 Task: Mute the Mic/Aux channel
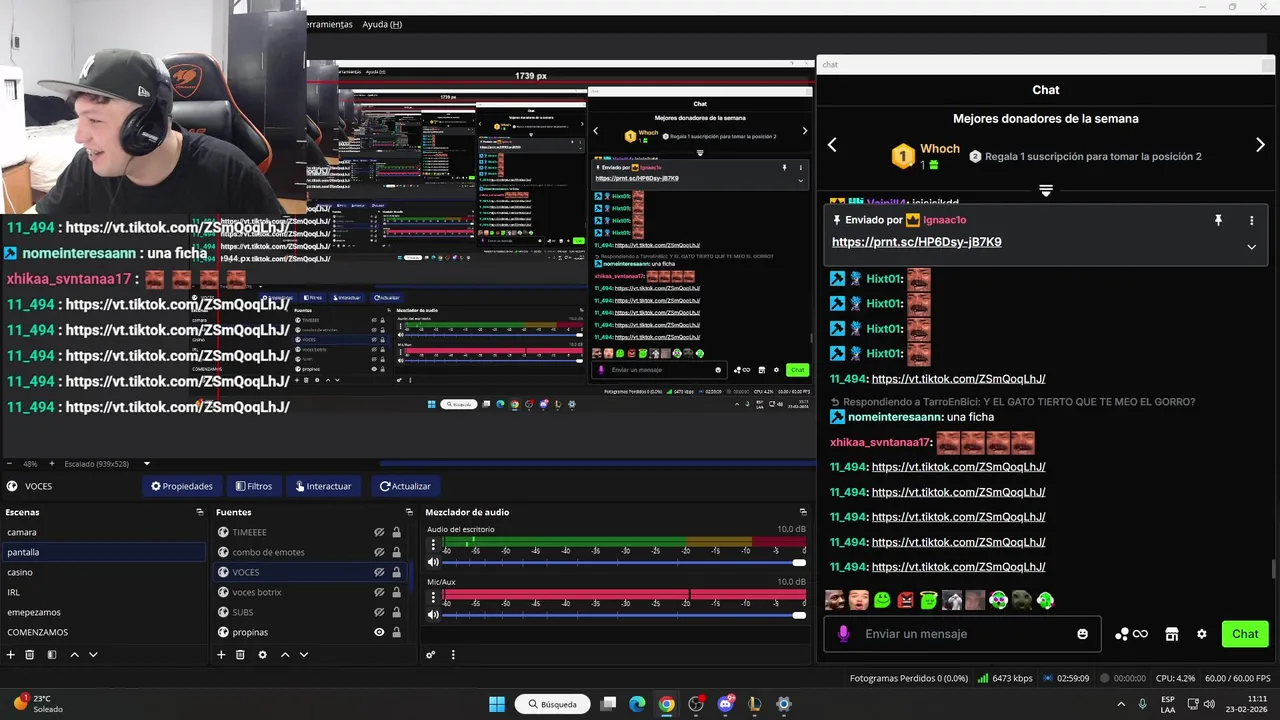tap(433, 615)
